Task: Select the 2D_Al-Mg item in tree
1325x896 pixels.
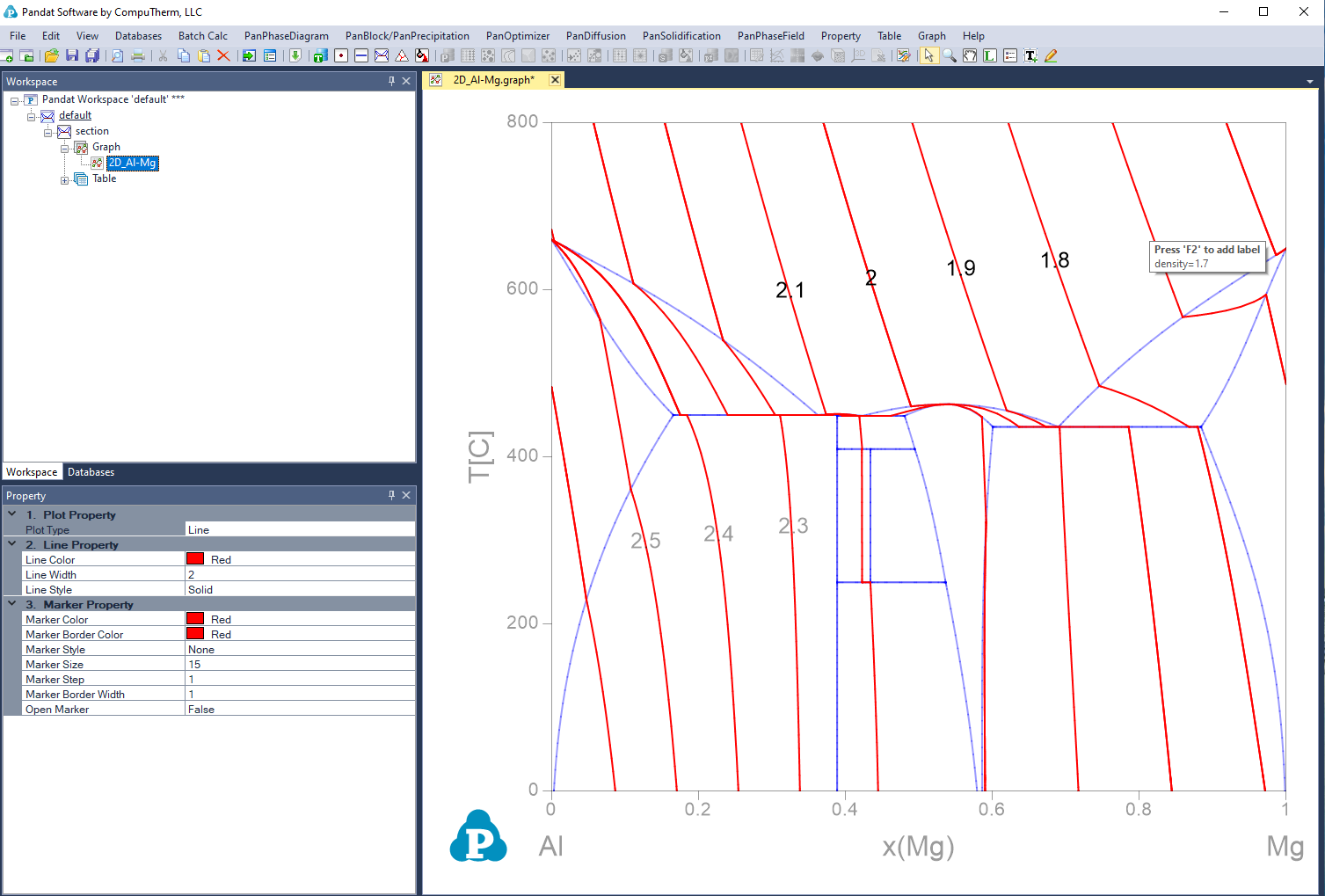Action: click(132, 163)
